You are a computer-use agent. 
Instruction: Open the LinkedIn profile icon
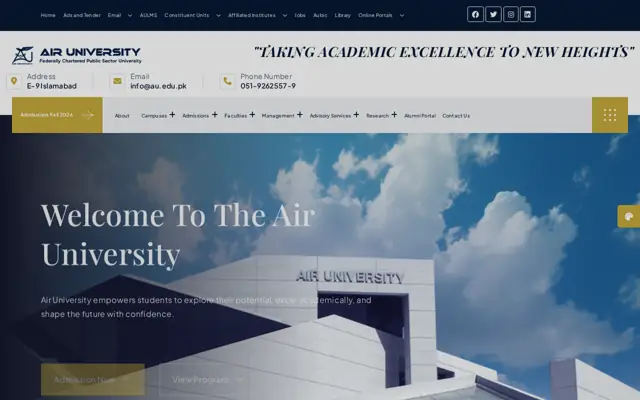click(528, 15)
